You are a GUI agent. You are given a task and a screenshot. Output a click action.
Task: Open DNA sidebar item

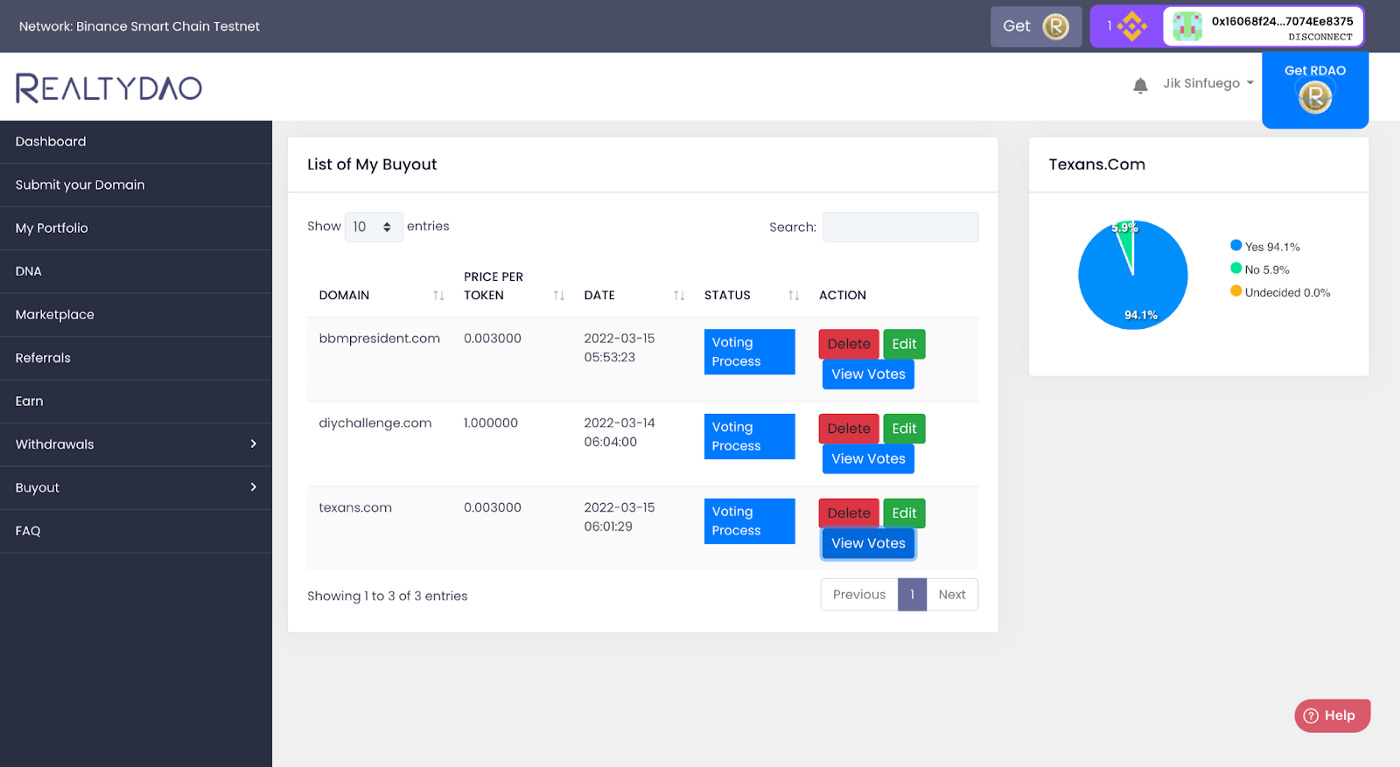pos(135,271)
